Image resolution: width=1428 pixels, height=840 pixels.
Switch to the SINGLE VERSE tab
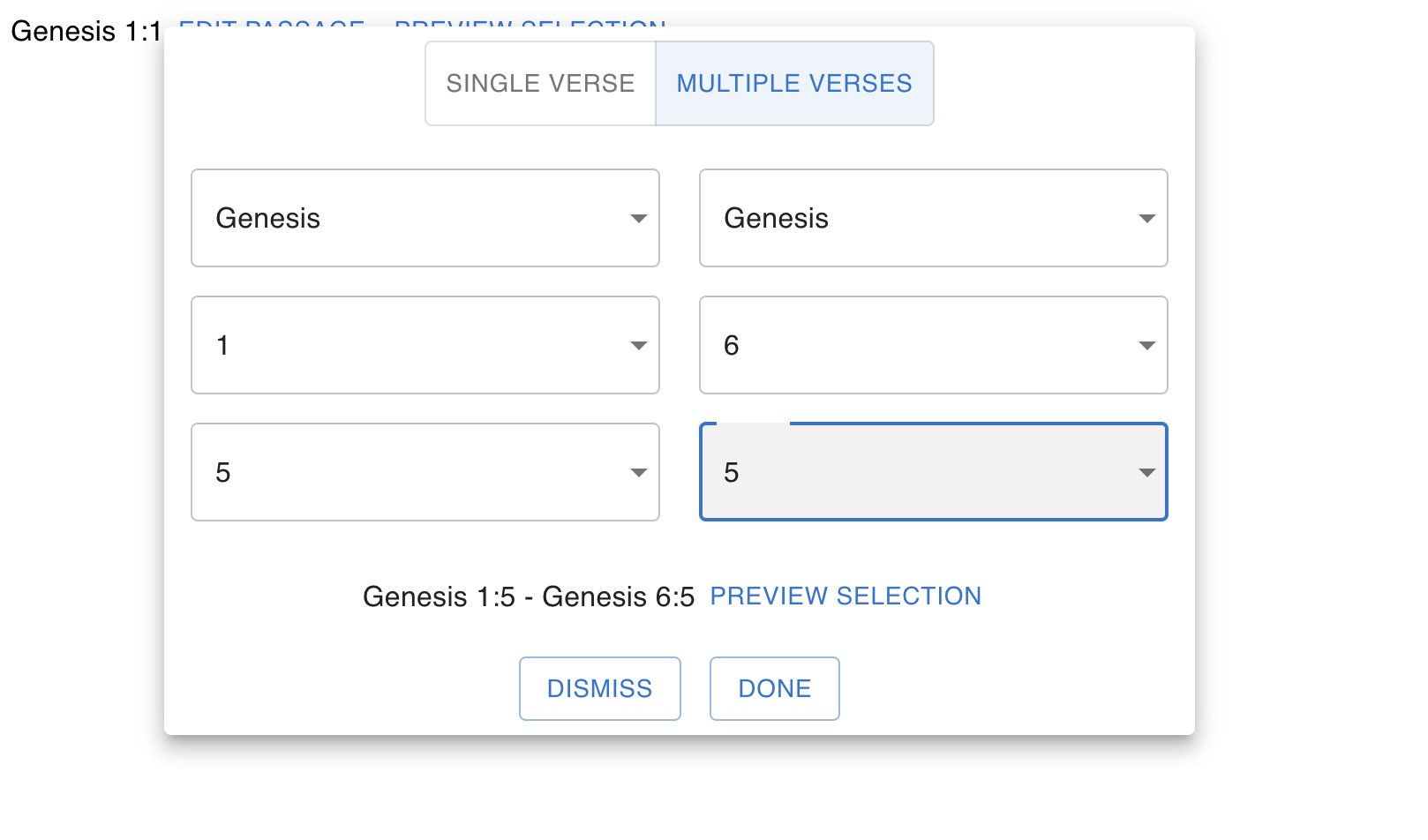tap(540, 84)
